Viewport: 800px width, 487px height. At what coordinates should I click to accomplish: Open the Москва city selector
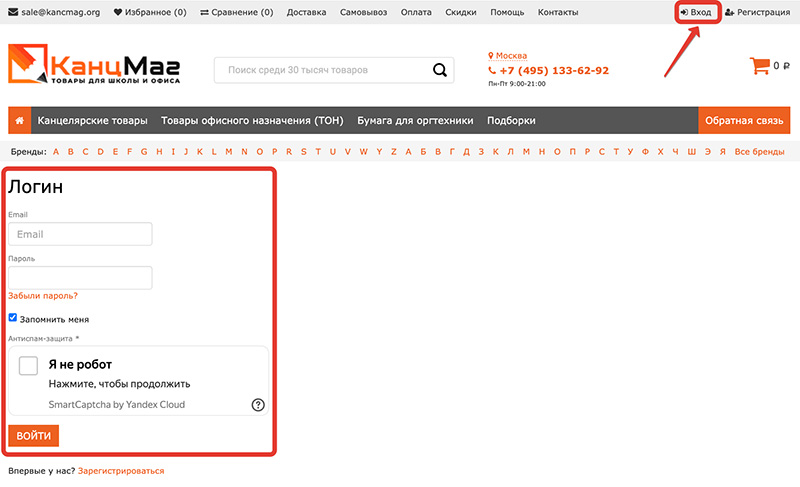click(x=510, y=56)
